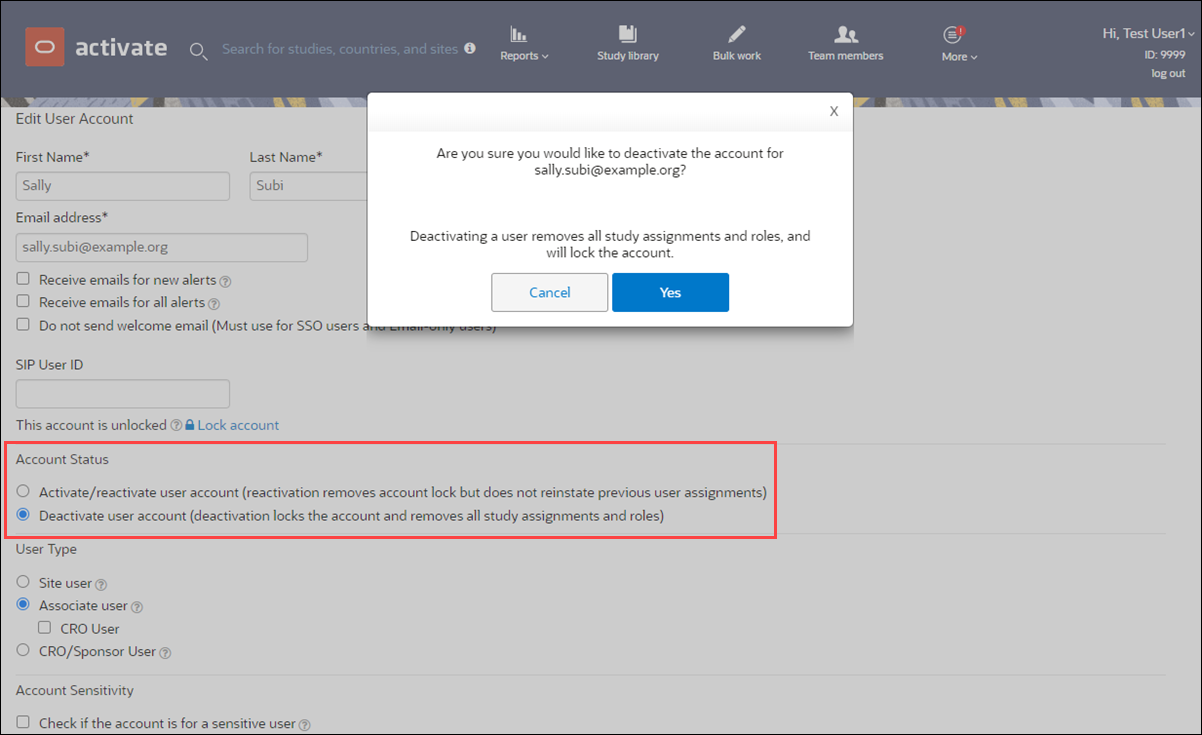Click help icon beside new alerts
Image resolution: width=1202 pixels, height=735 pixels.
tap(225, 281)
